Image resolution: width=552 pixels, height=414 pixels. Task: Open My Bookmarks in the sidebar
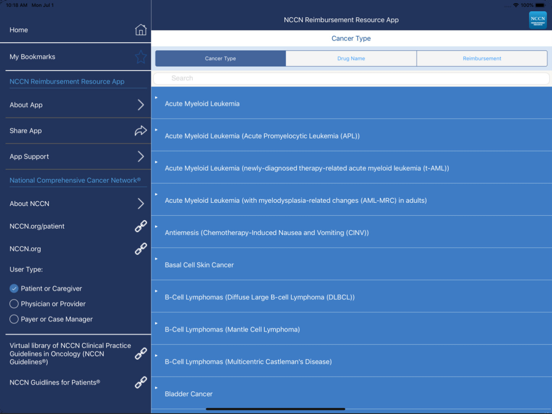tap(32, 57)
